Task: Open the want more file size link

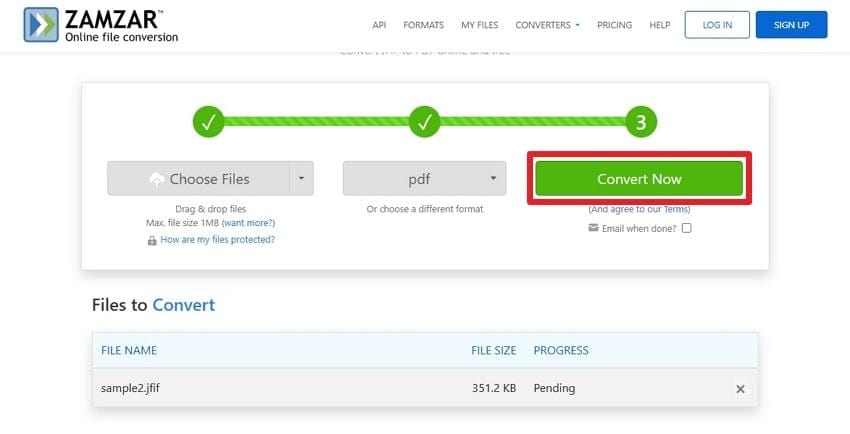Action: 248,223
